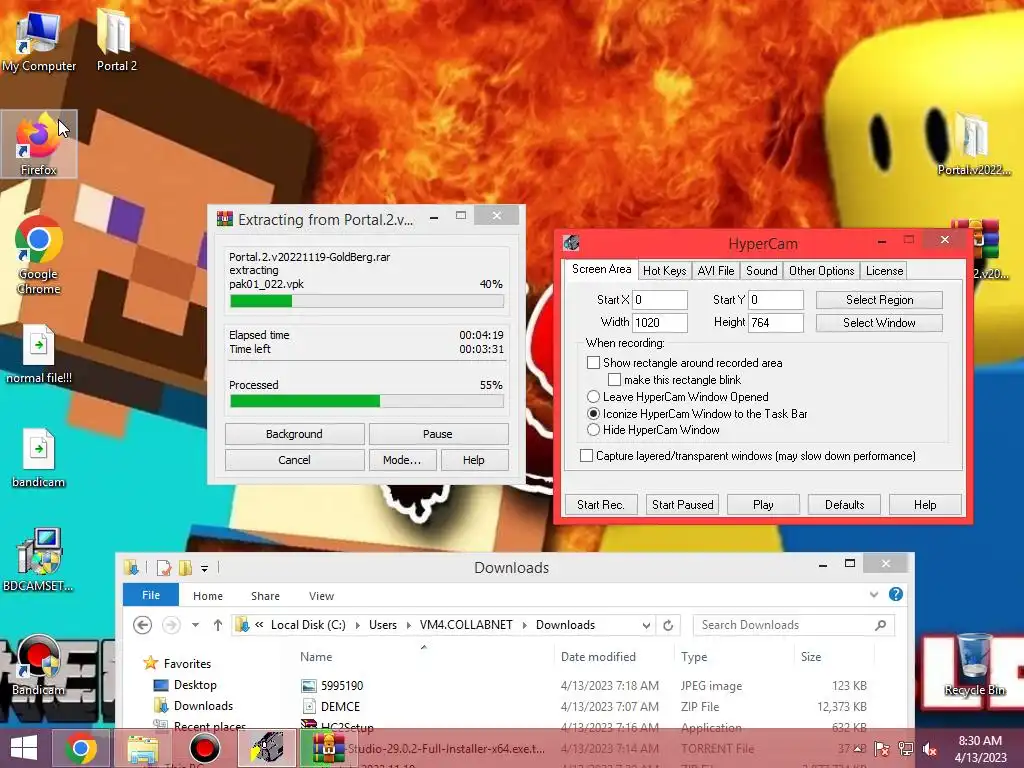Click the Width input field
The height and width of the screenshot is (768, 1024).
coord(660,323)
